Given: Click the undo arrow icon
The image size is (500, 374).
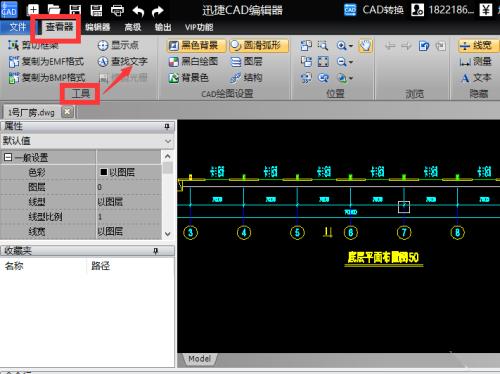Looking at the screenshot, I should [138, 11].
